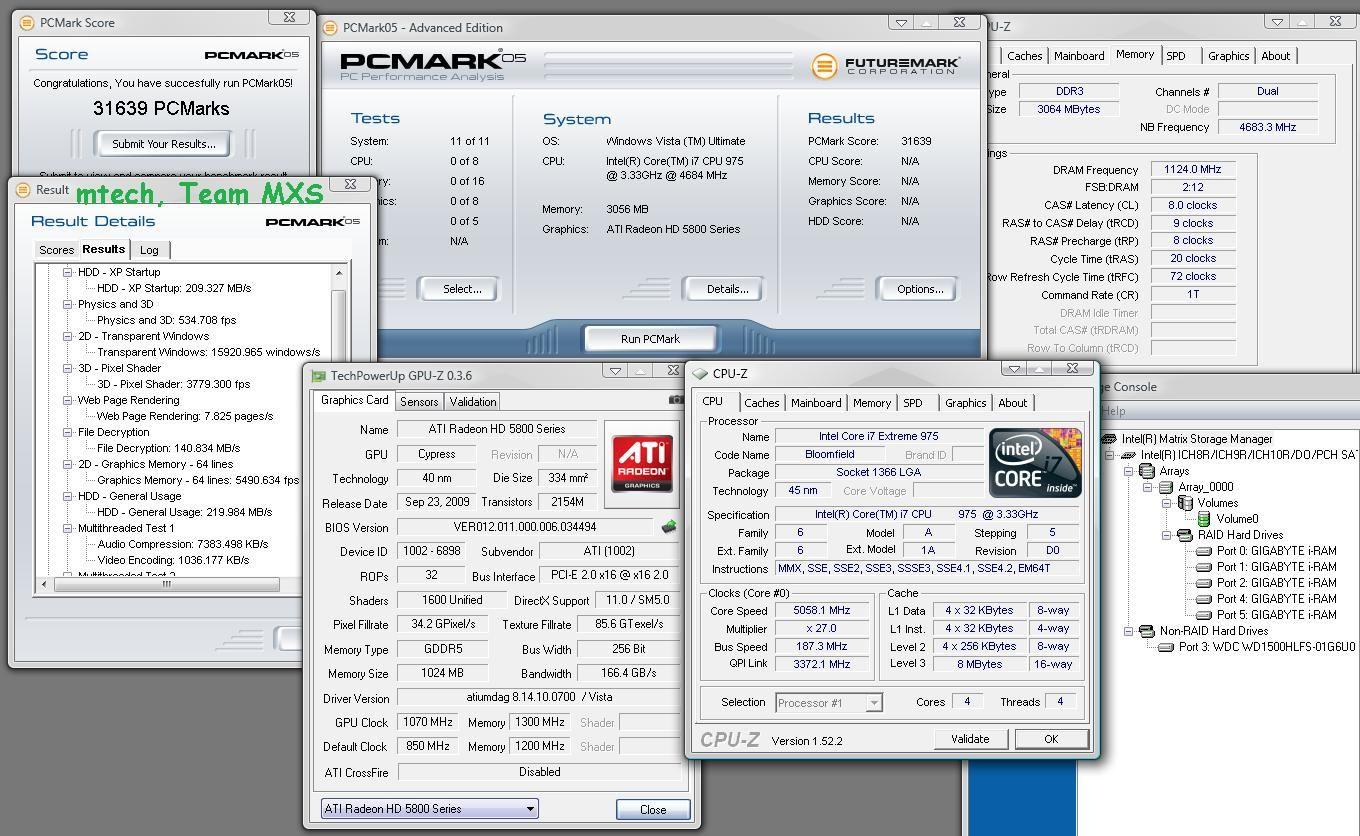Click Submit Your Results button

pos(163,144)
